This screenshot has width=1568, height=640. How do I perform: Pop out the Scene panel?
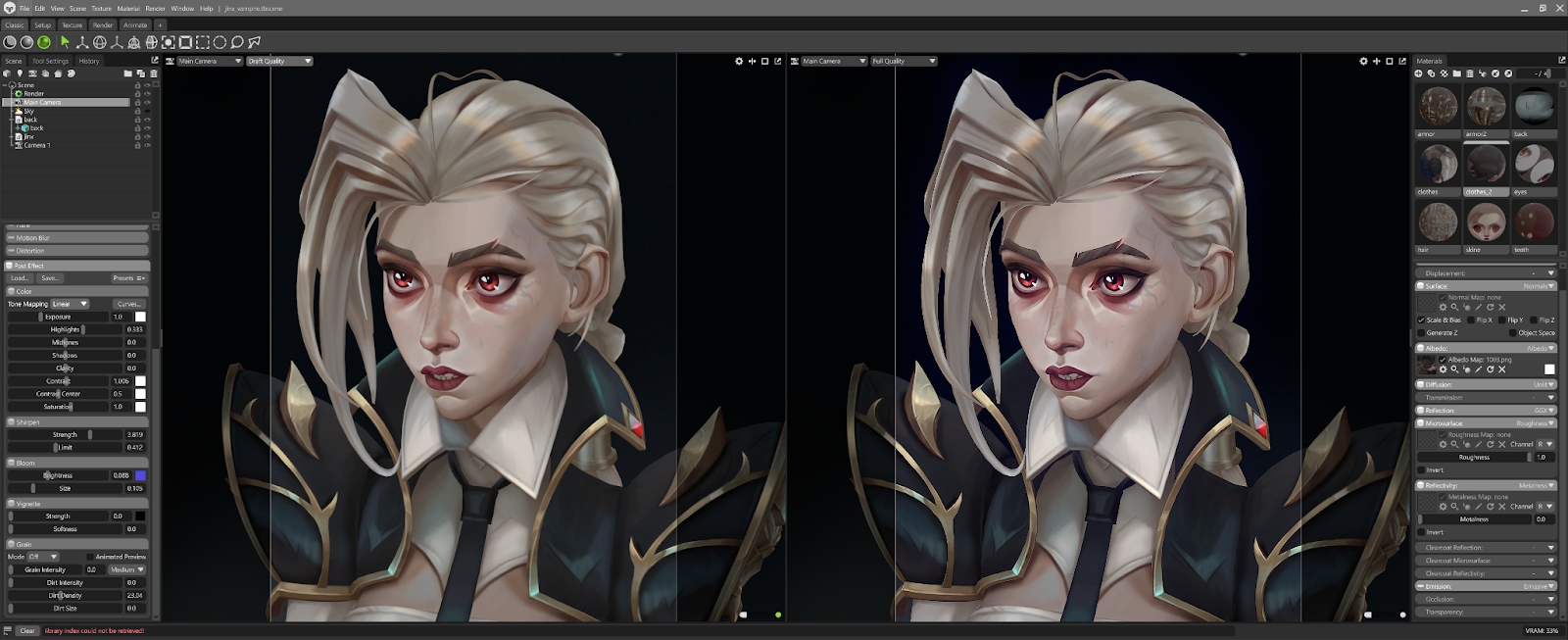155,60
